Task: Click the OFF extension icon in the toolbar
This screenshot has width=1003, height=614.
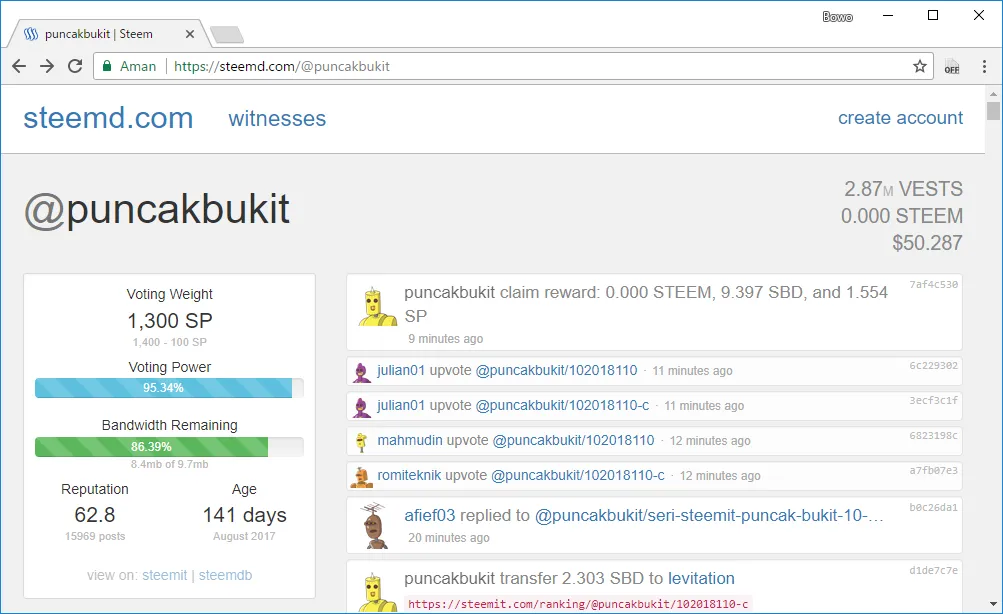Action: pyautogui.click(x=951, y=66)
